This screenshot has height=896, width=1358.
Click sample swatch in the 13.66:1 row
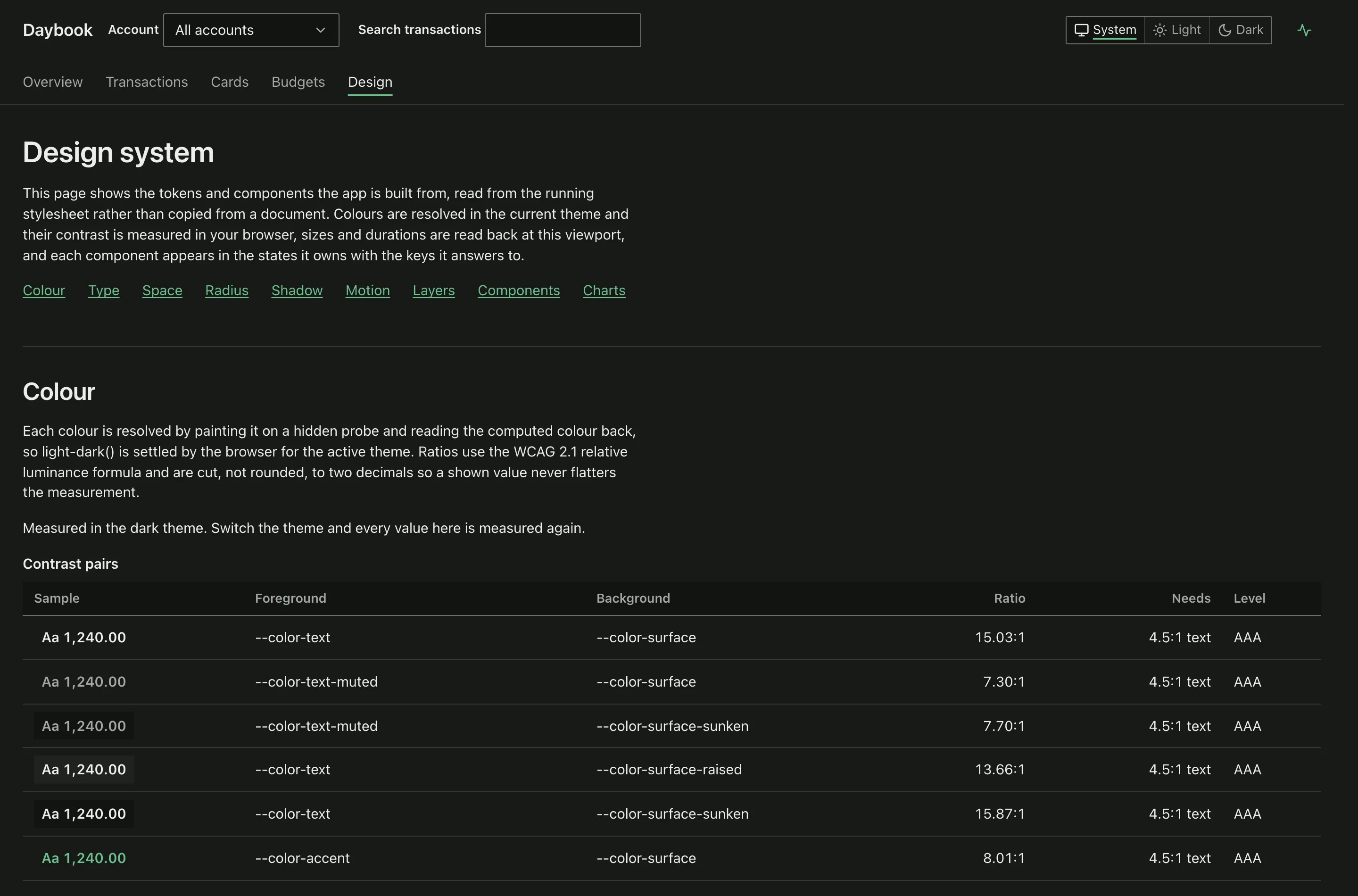(x=84, y=769)
